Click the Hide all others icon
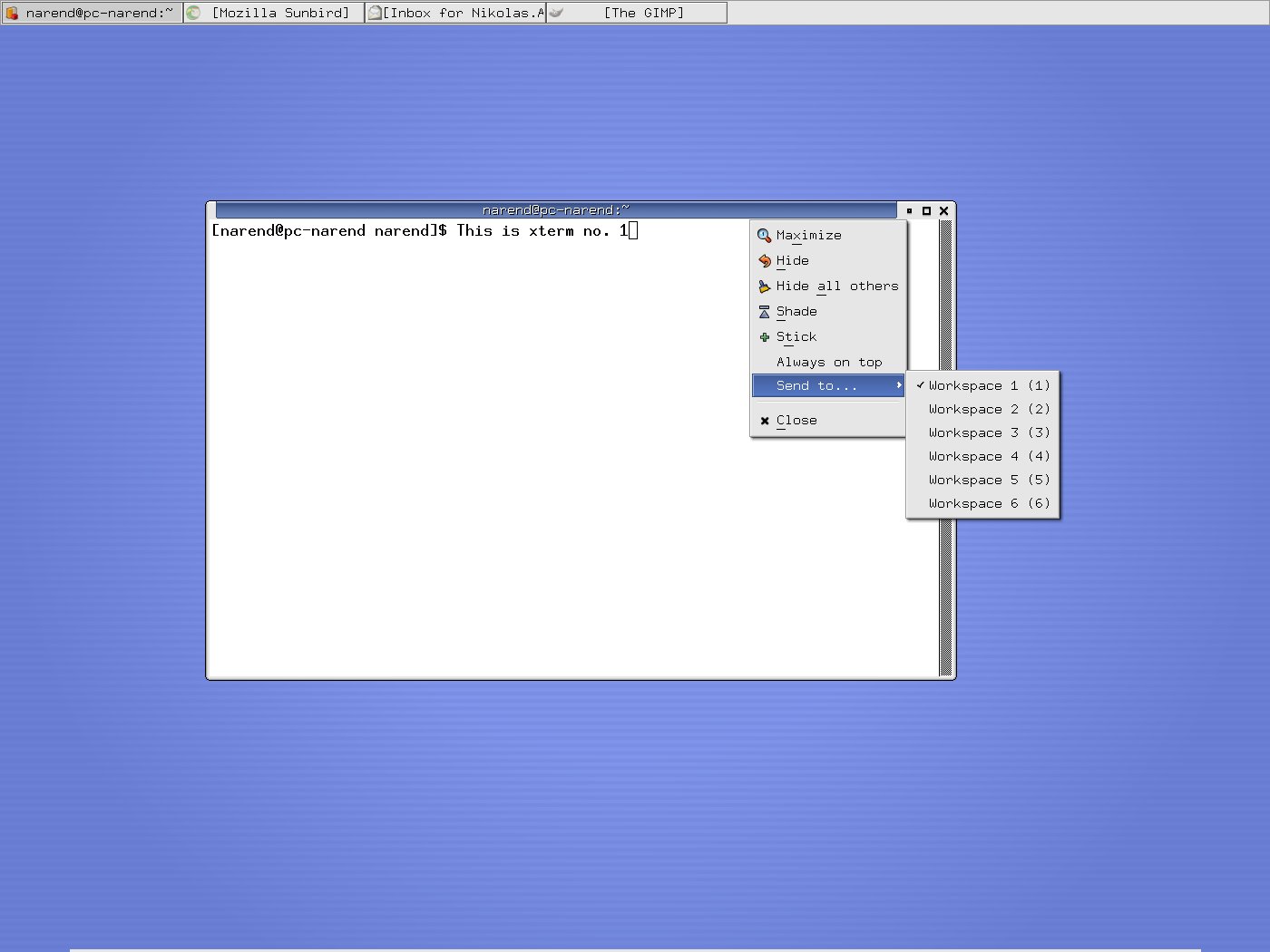Screen dimensions: 1270x952 coord(764,287)
